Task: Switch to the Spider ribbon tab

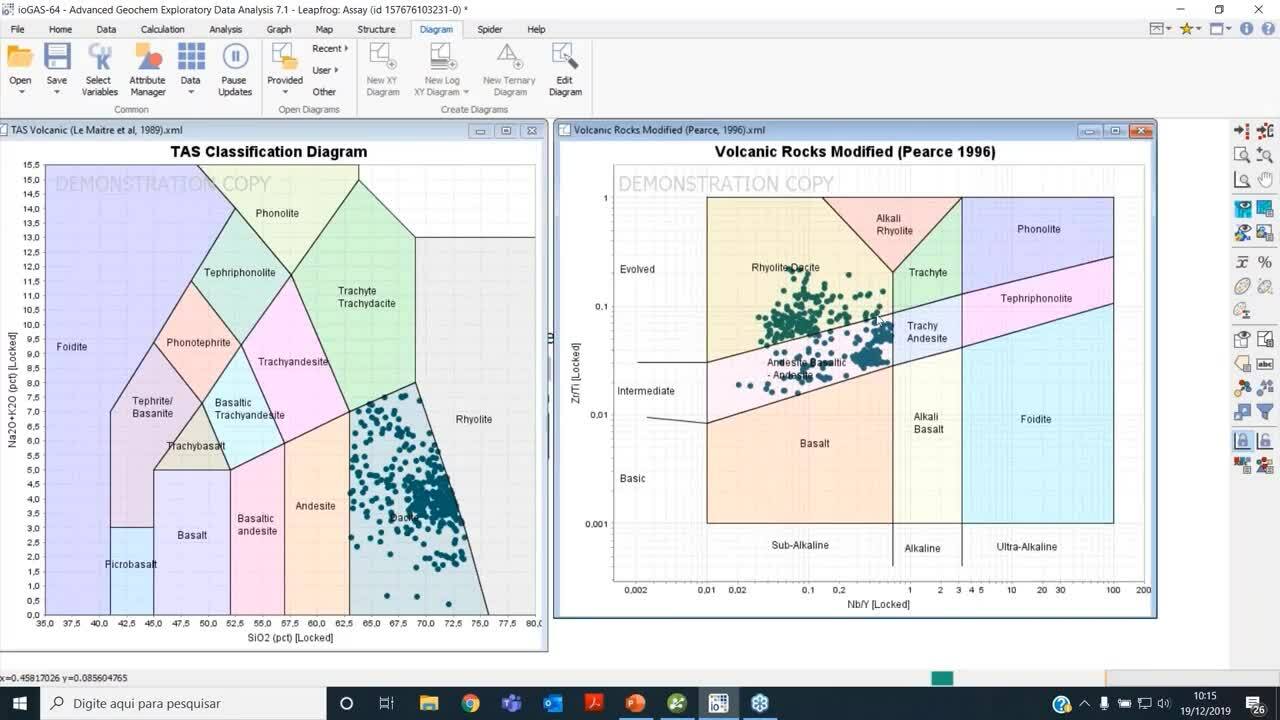Action: [x=489, y=29]
